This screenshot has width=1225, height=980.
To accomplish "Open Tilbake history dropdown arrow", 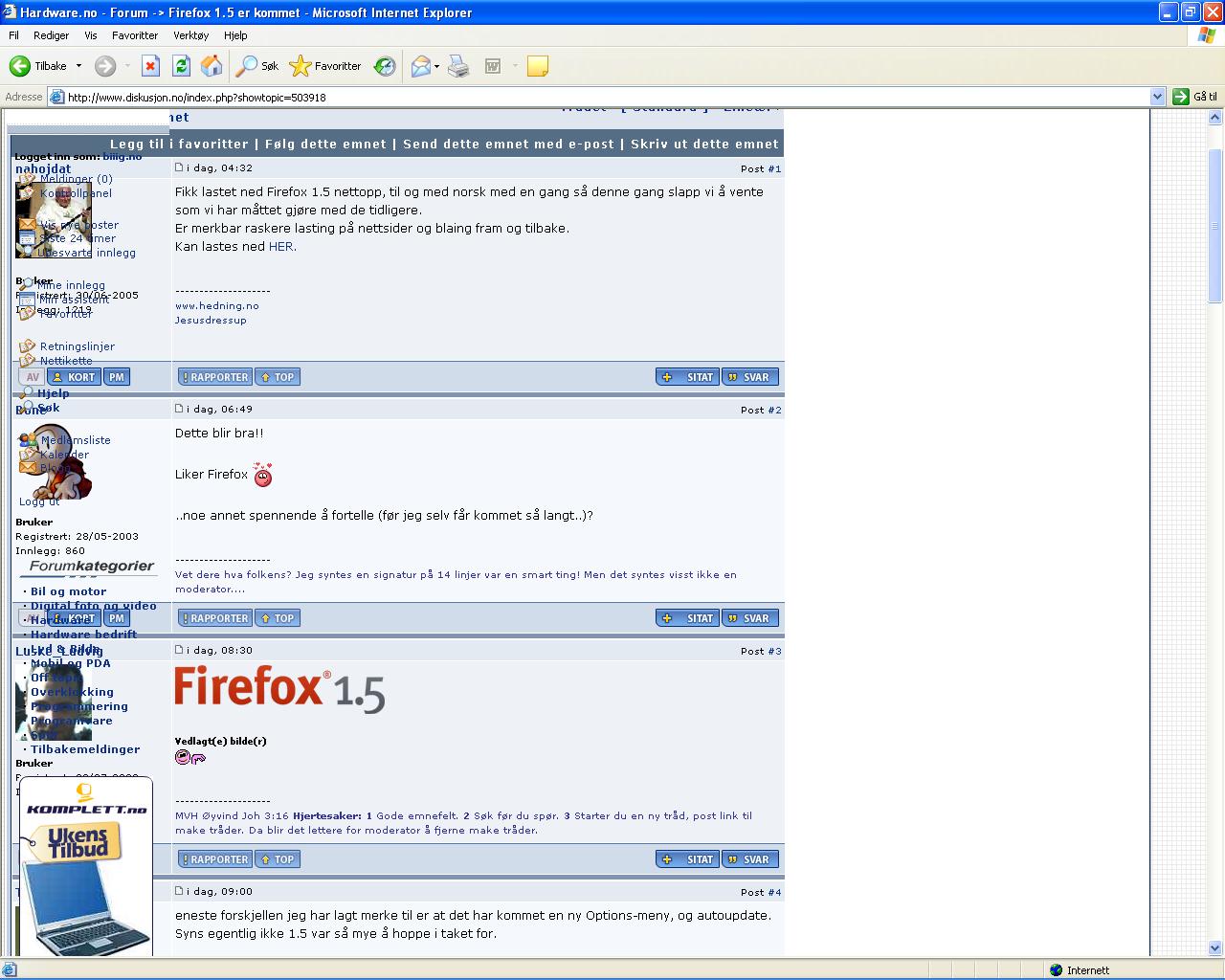I will point(78,66).
